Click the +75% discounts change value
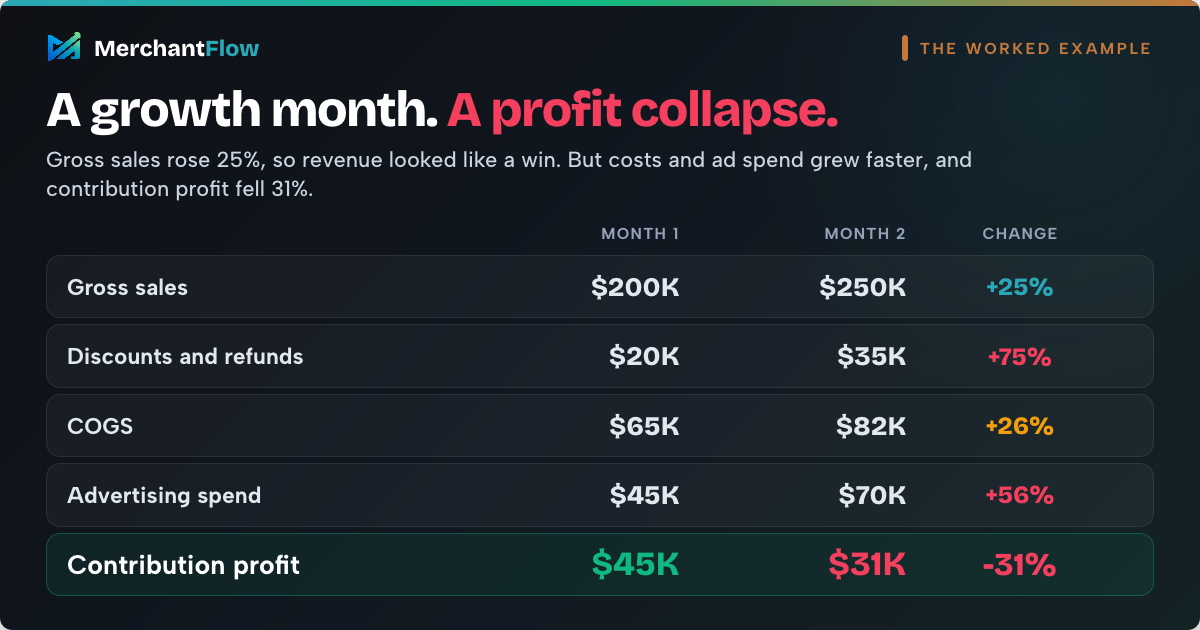 tap(1020, 357)
